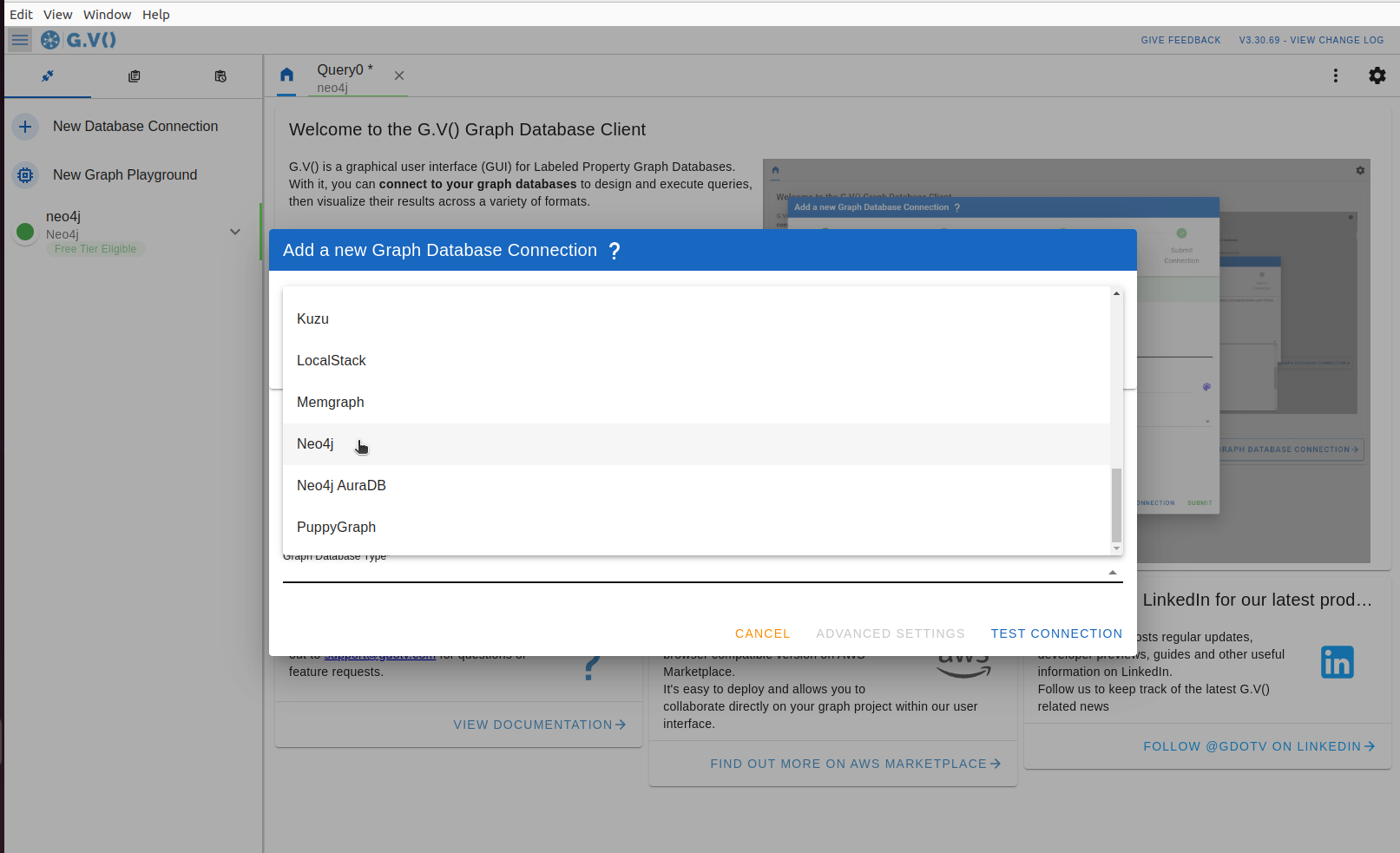Click FIND OUT MORE ON AWS MARKETPLACE
1400x853 pixels.
pos(855,764)
